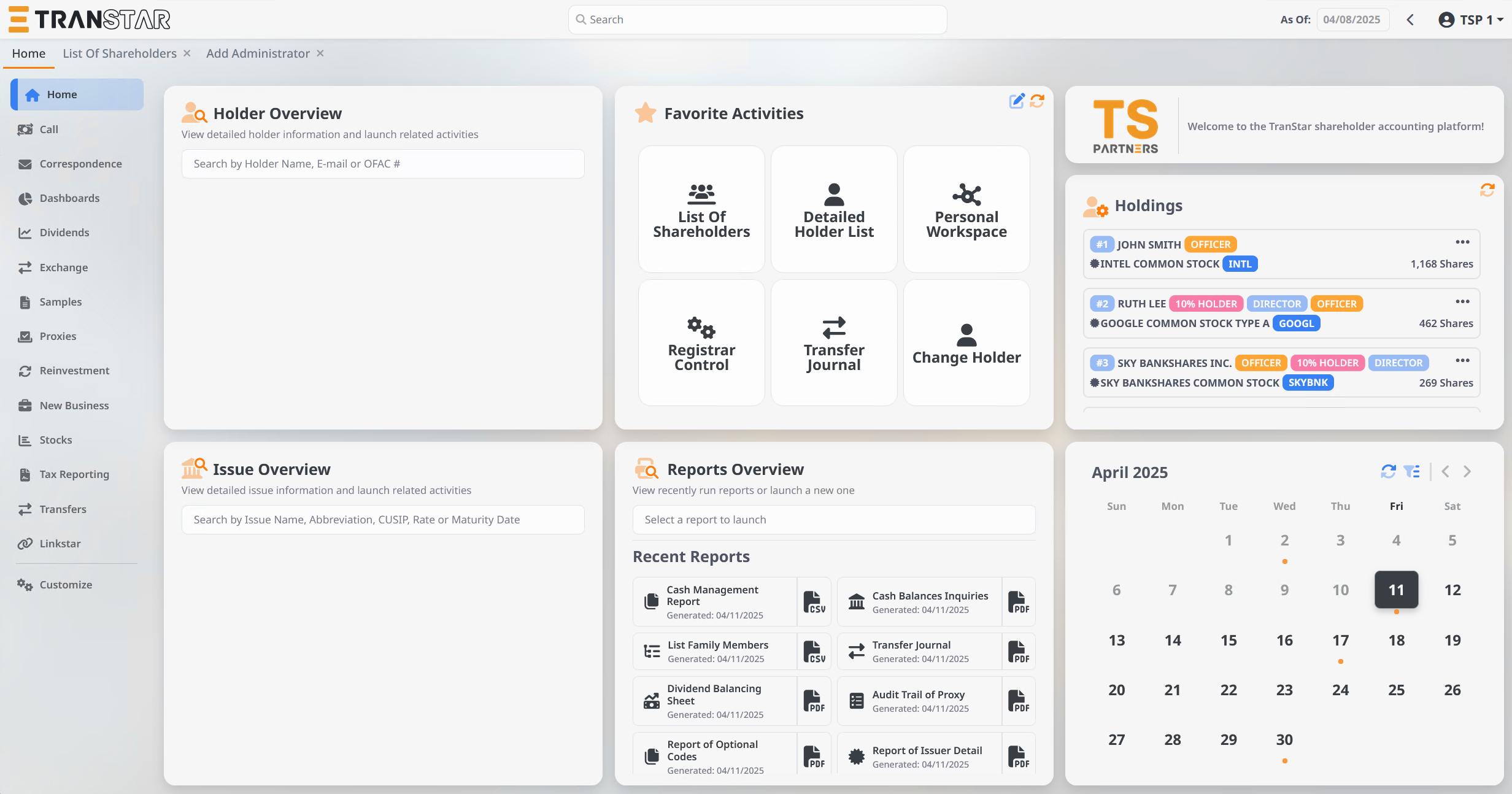The width and height of the screenshot is (1512, 794).
Task: Download List Family Members CSV
Action: (x=814, y=652)
